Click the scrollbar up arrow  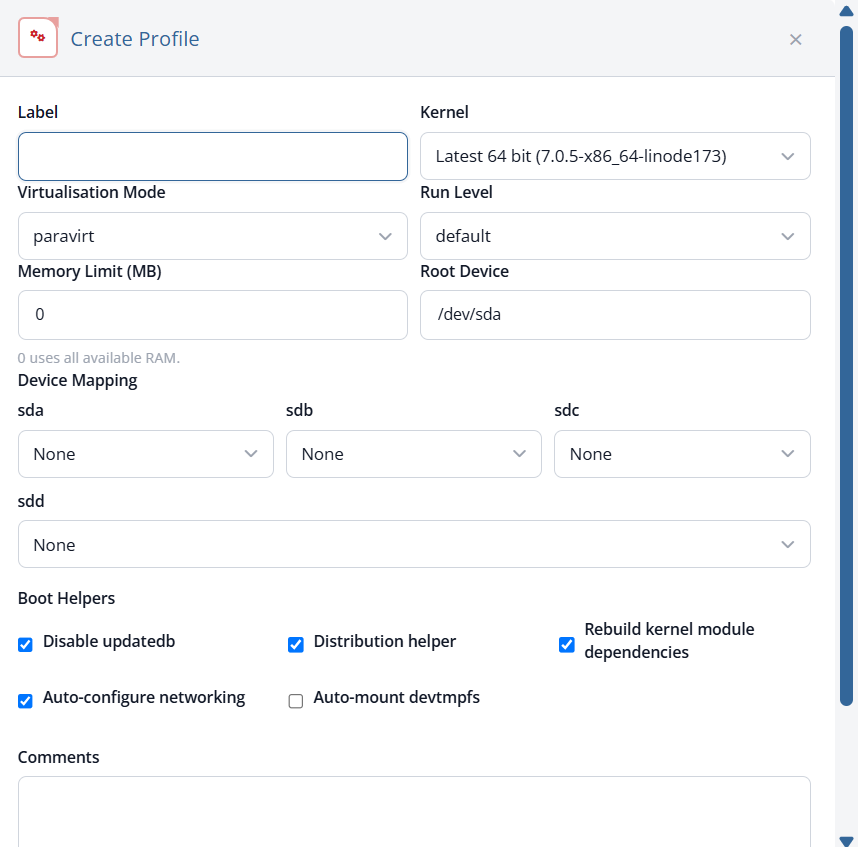point(847,11)
